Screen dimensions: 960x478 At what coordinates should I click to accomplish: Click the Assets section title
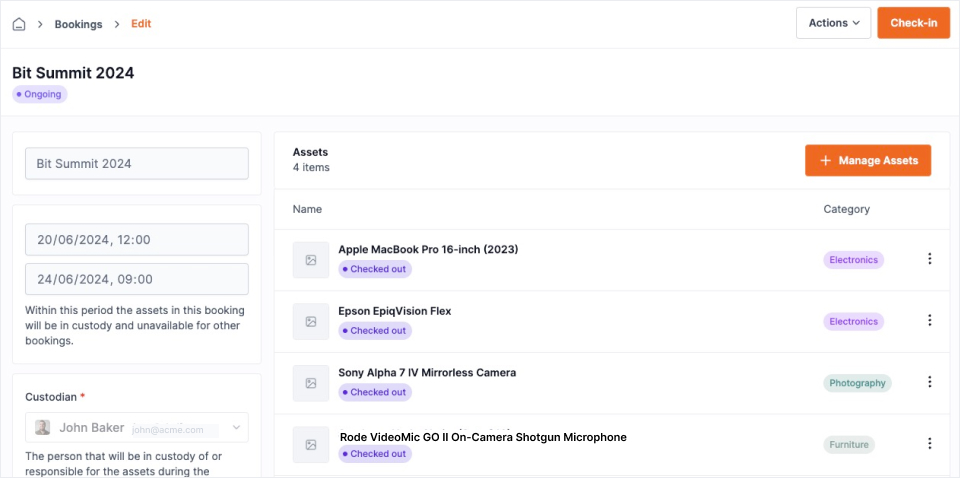310,152
